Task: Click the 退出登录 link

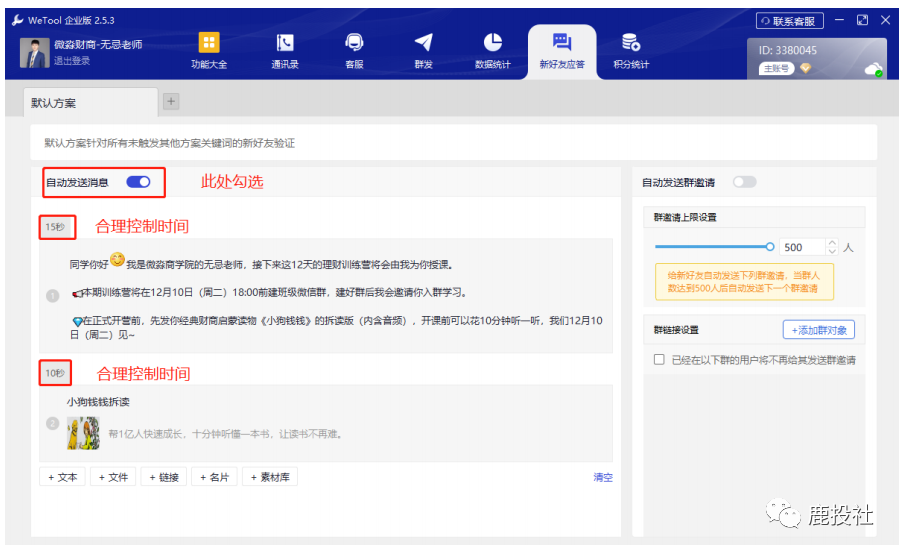Action: [72, 61]
